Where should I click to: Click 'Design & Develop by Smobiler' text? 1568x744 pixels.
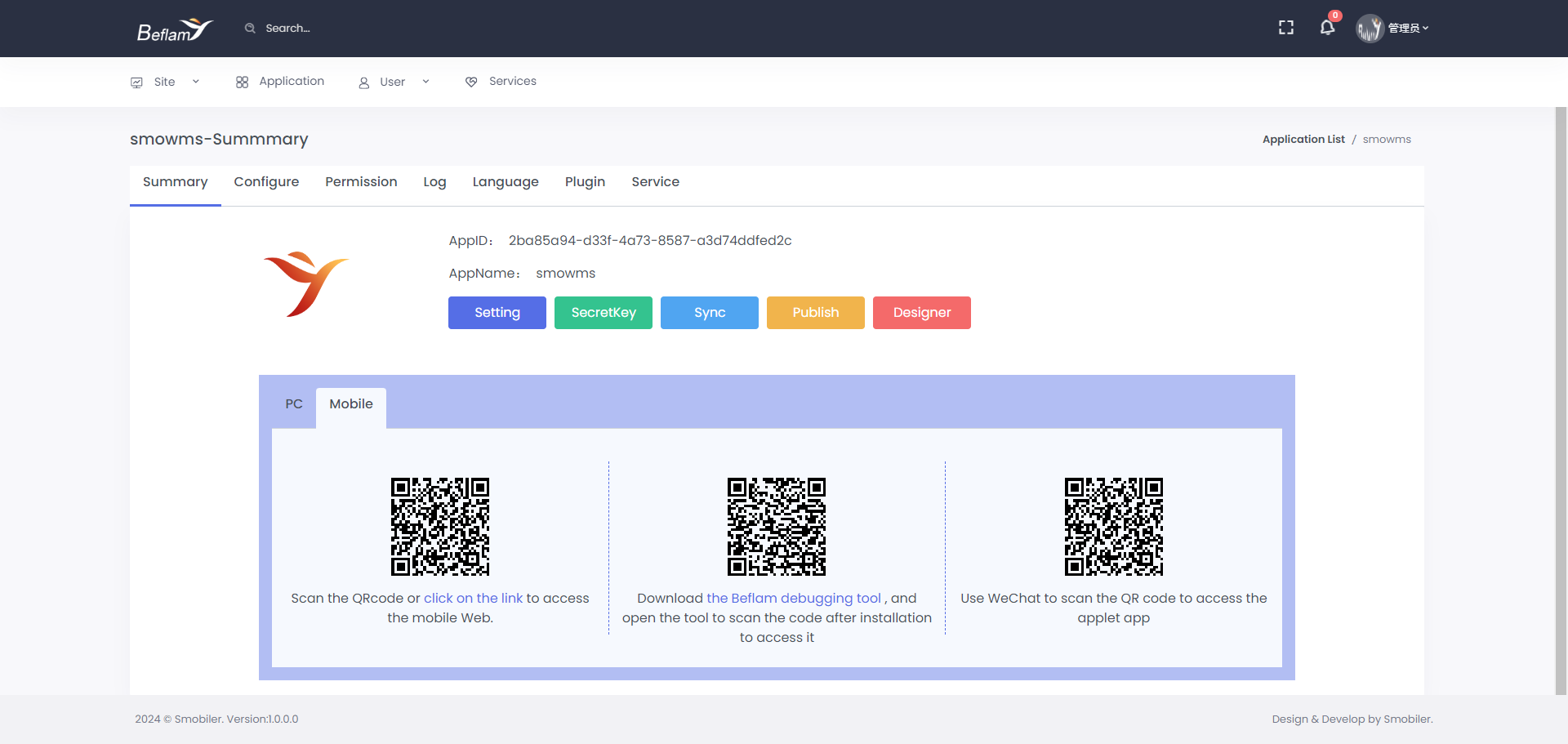click(1352, 719)
